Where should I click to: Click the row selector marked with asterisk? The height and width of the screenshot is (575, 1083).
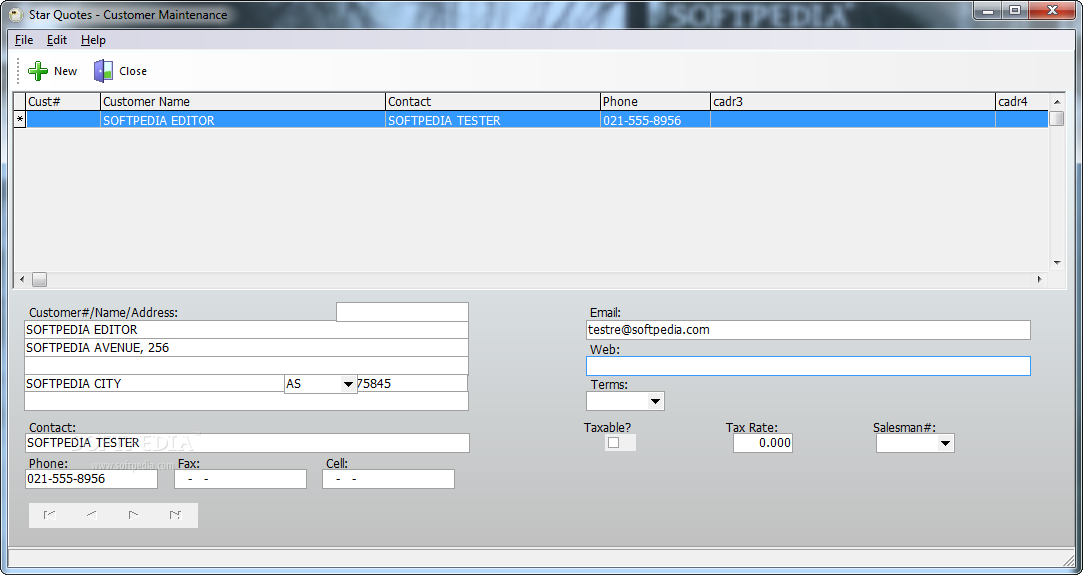tap(20, 120)
